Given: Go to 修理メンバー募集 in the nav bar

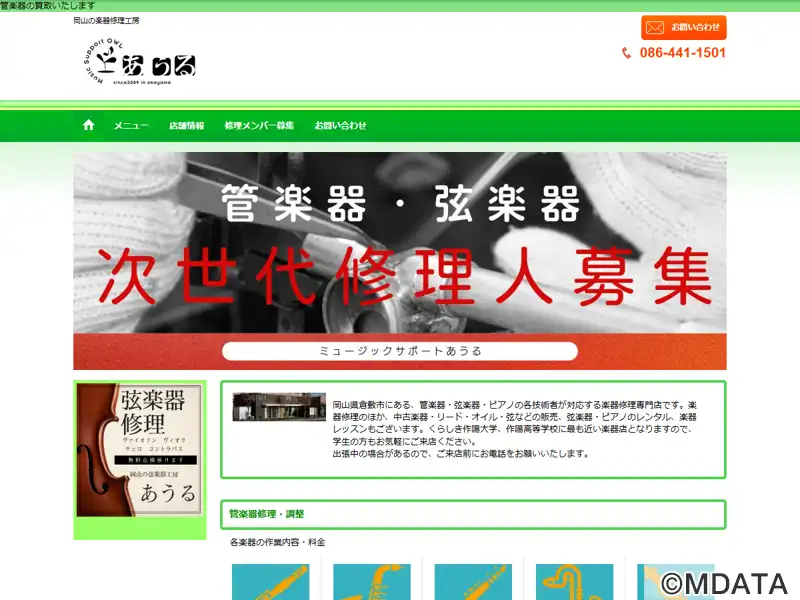Looking at the screenshot, I should click(259, 126).
